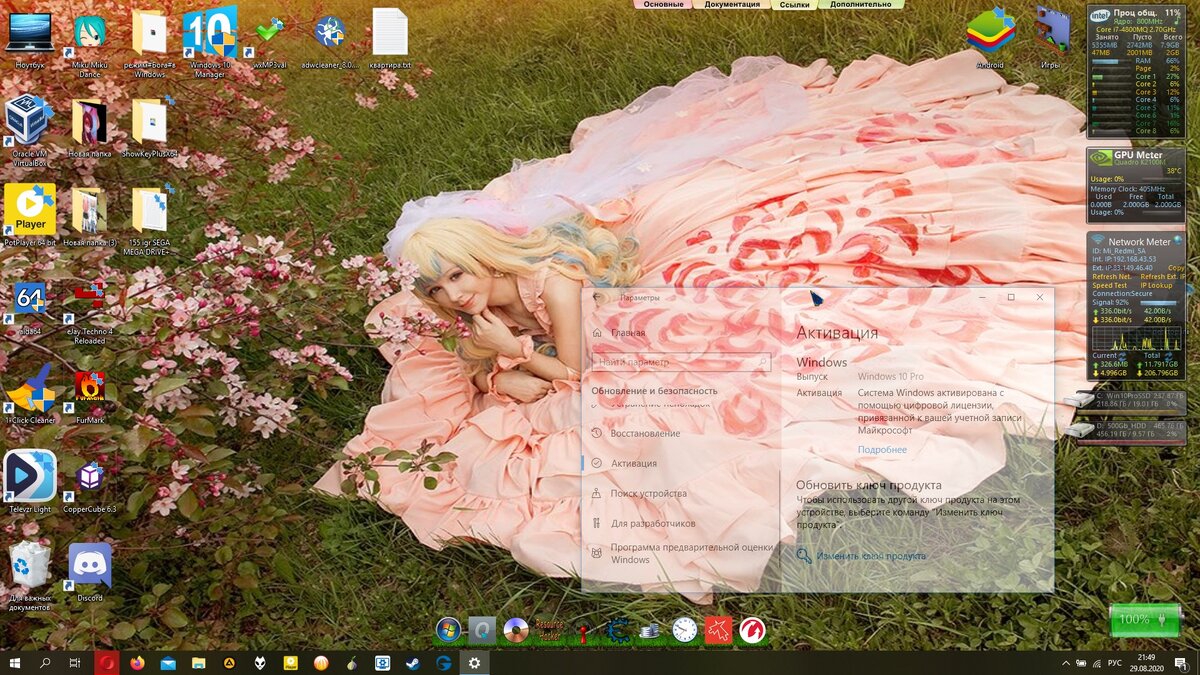Switch the РУС input language indicator
The height and width of the screenshot is (675, 1200).
pos(1114,662)
